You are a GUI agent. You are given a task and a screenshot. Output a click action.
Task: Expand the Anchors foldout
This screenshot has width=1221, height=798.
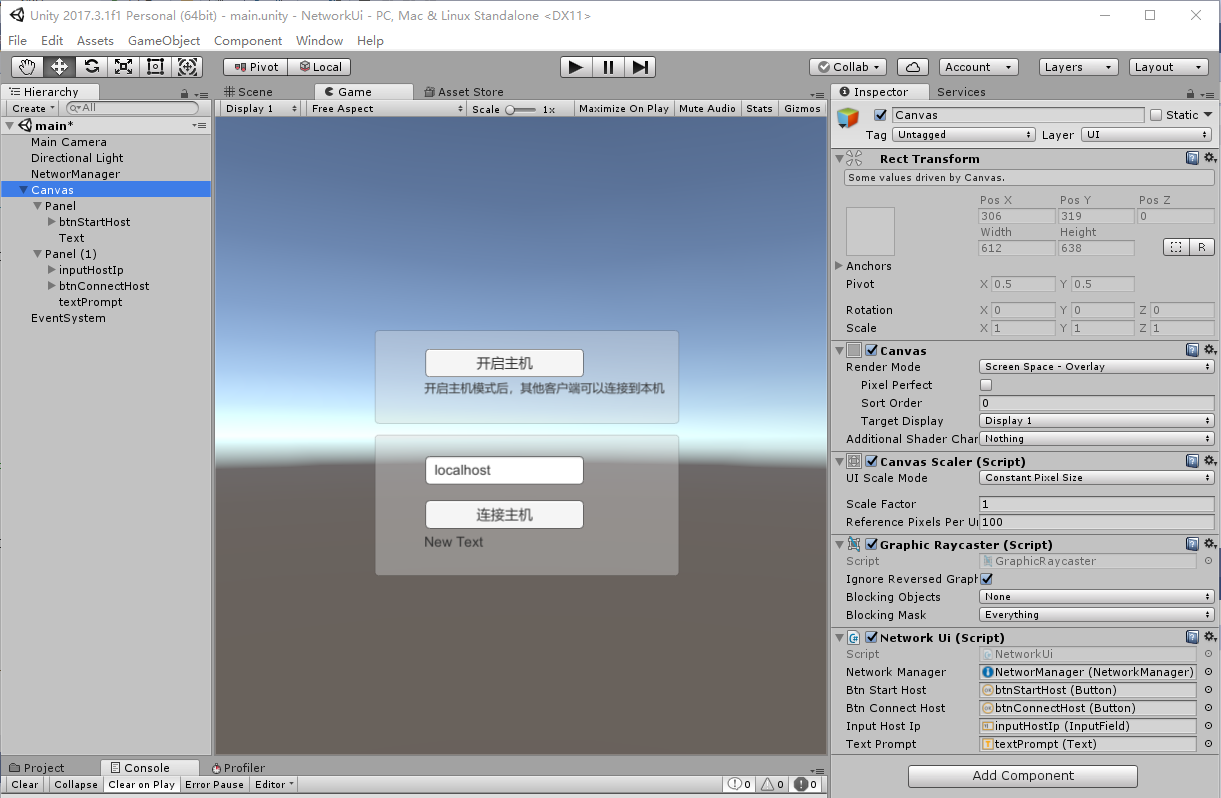point(839,266)
